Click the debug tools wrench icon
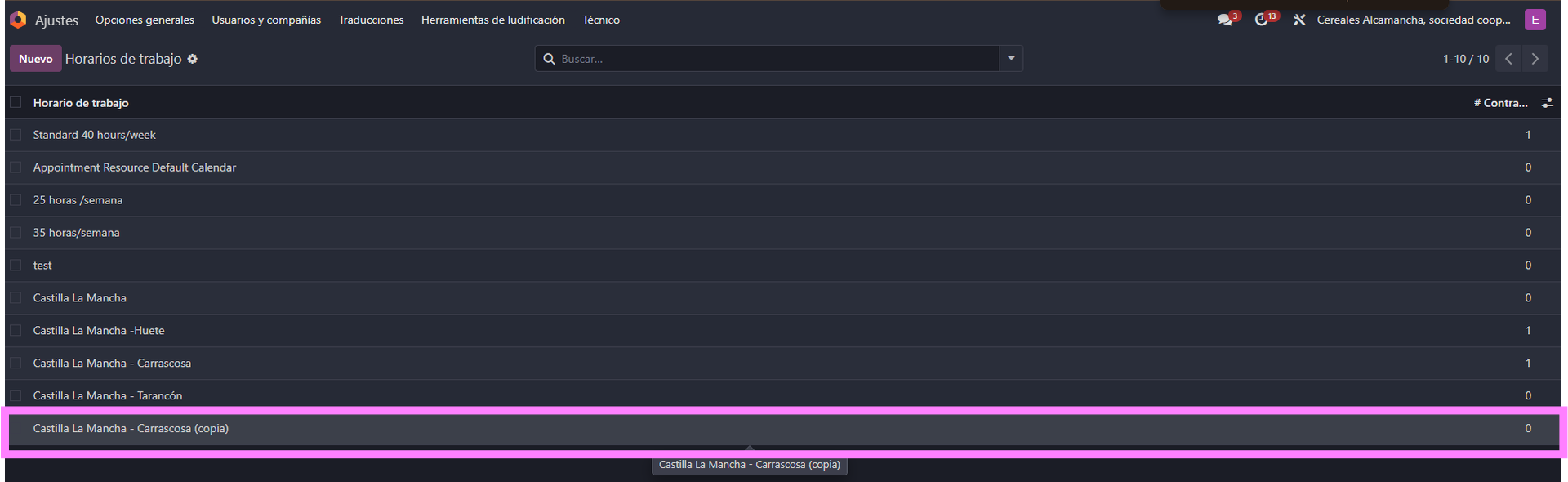The height and width of the screenshot is (482, 1568). click(1298, 20)
